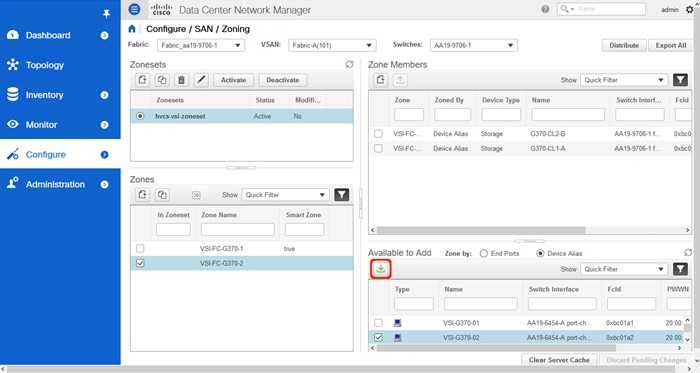The width and height of the screenshot is (700, 373).
Task: Uncheck the VSI-G370-02 device checkbox
Action: point(378,337)
